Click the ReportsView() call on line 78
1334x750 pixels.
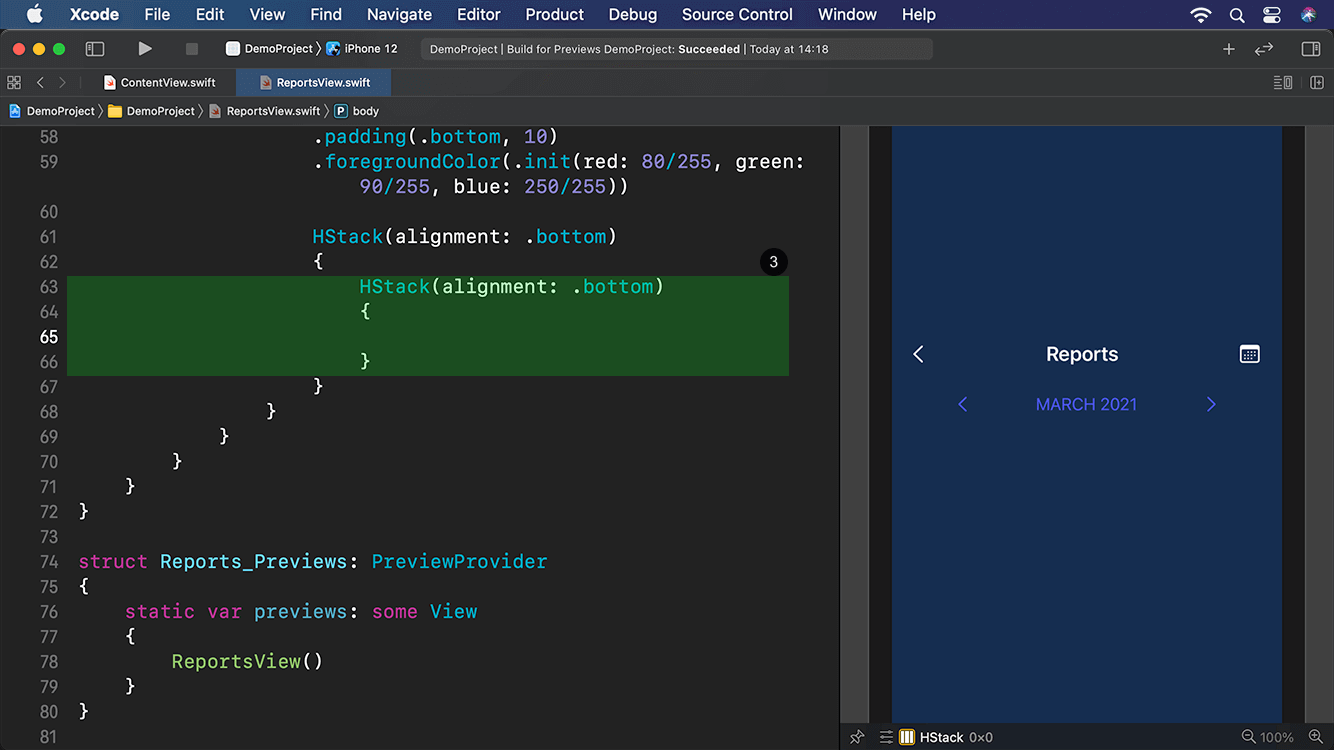coord(247,661)
